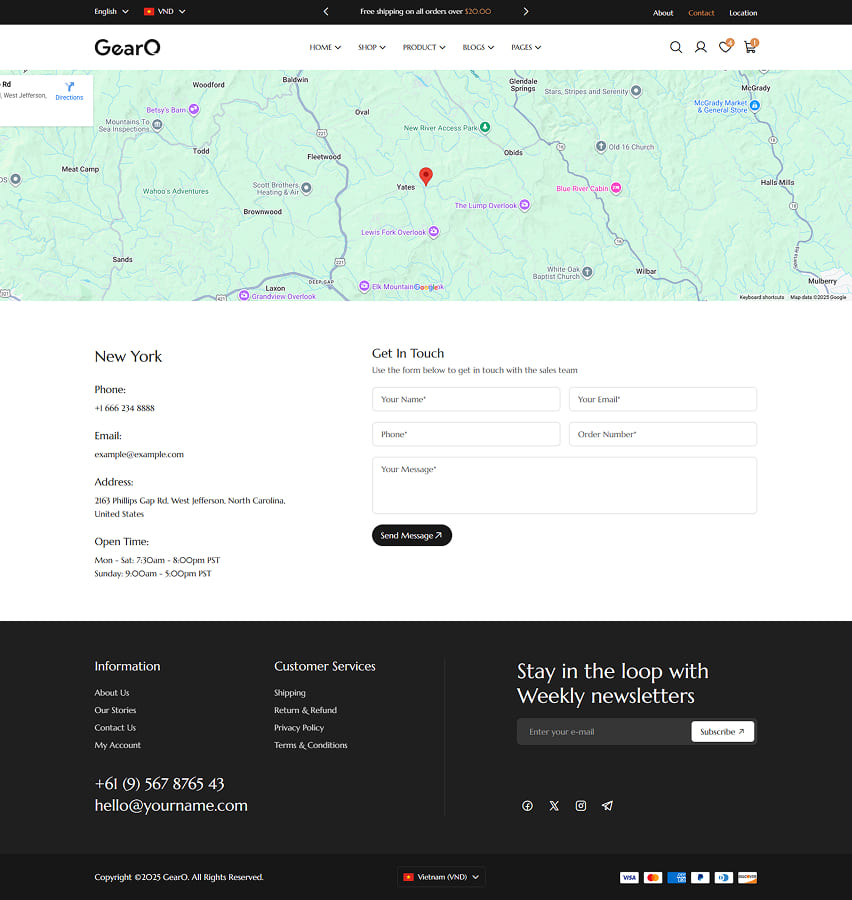Open the SHOP navigation menu
Viewport: 852px width, 900px height.
coord(371,47)
